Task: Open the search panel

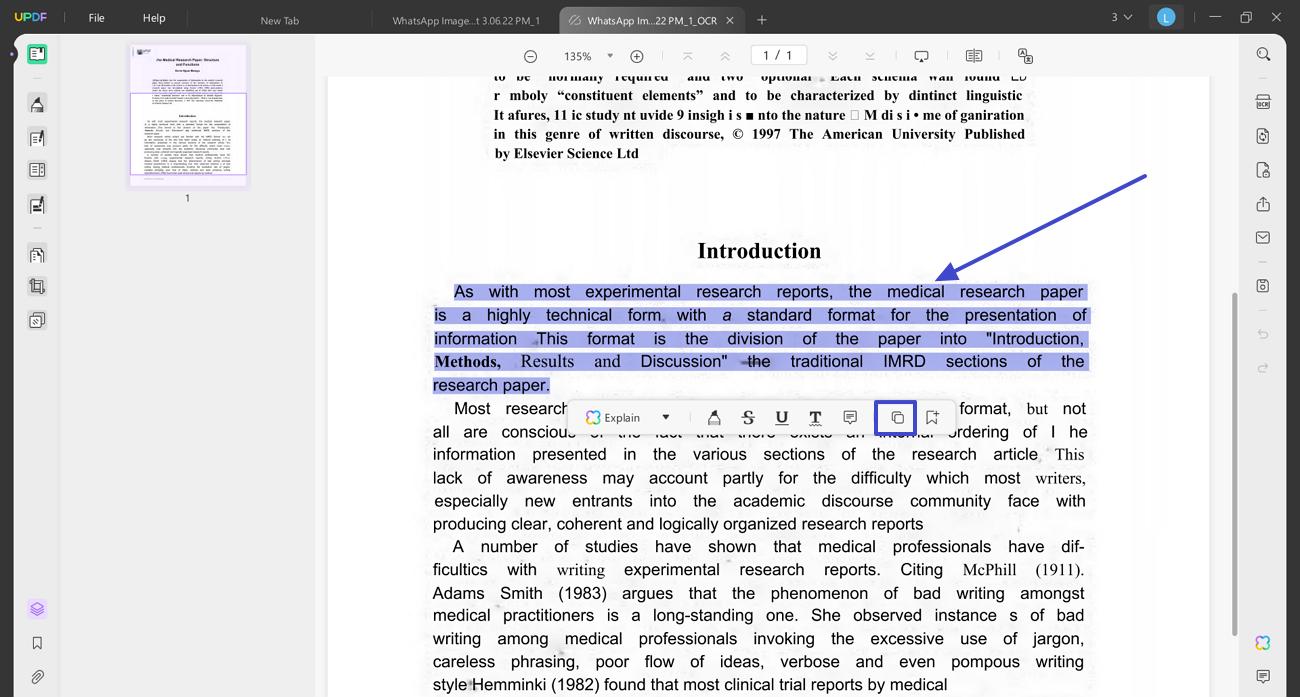Action: tap(1263, 54)
